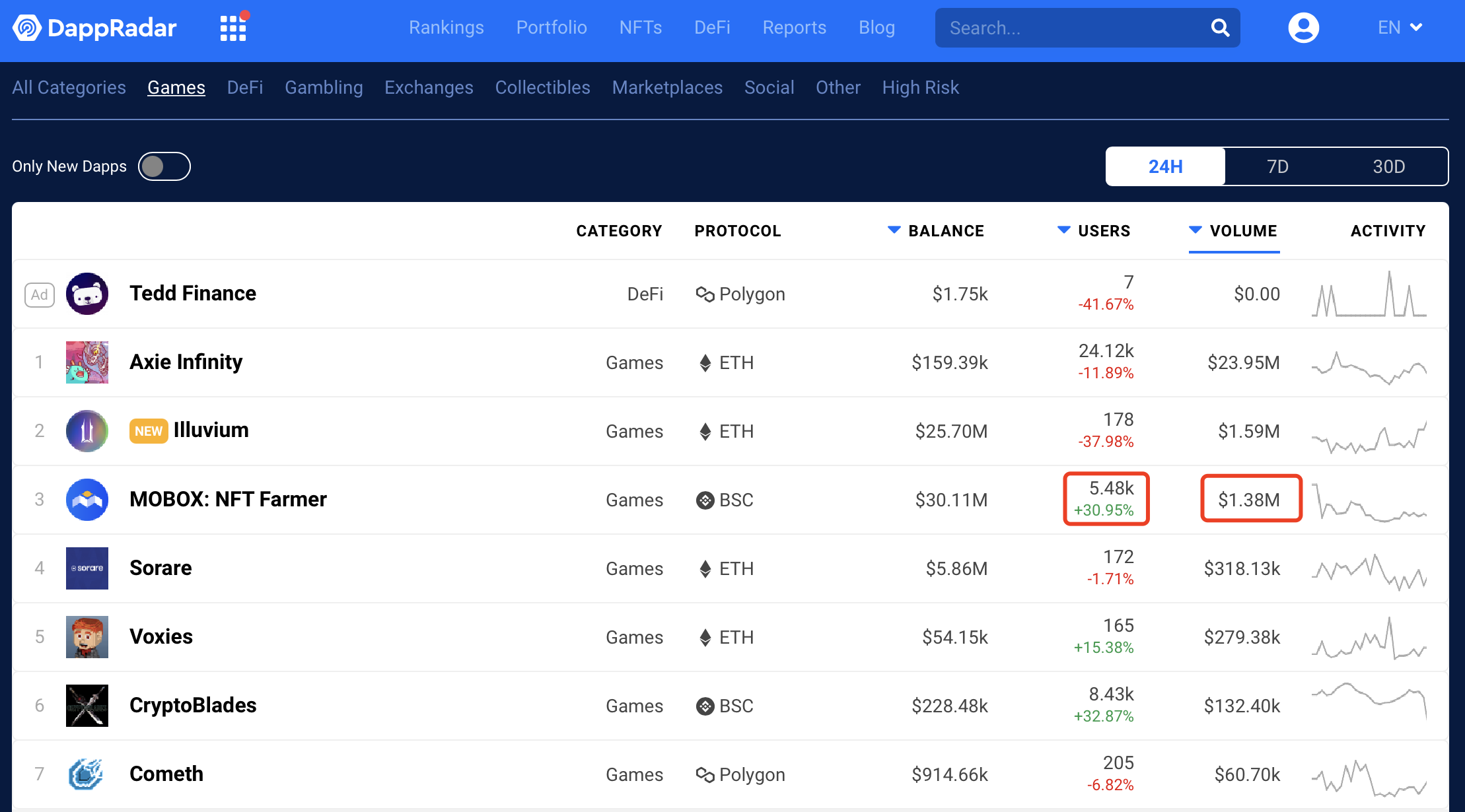The width and height of the screenshot is (1465, 812).
Task: Click the Illuvium logo icon
Action: 87,431
